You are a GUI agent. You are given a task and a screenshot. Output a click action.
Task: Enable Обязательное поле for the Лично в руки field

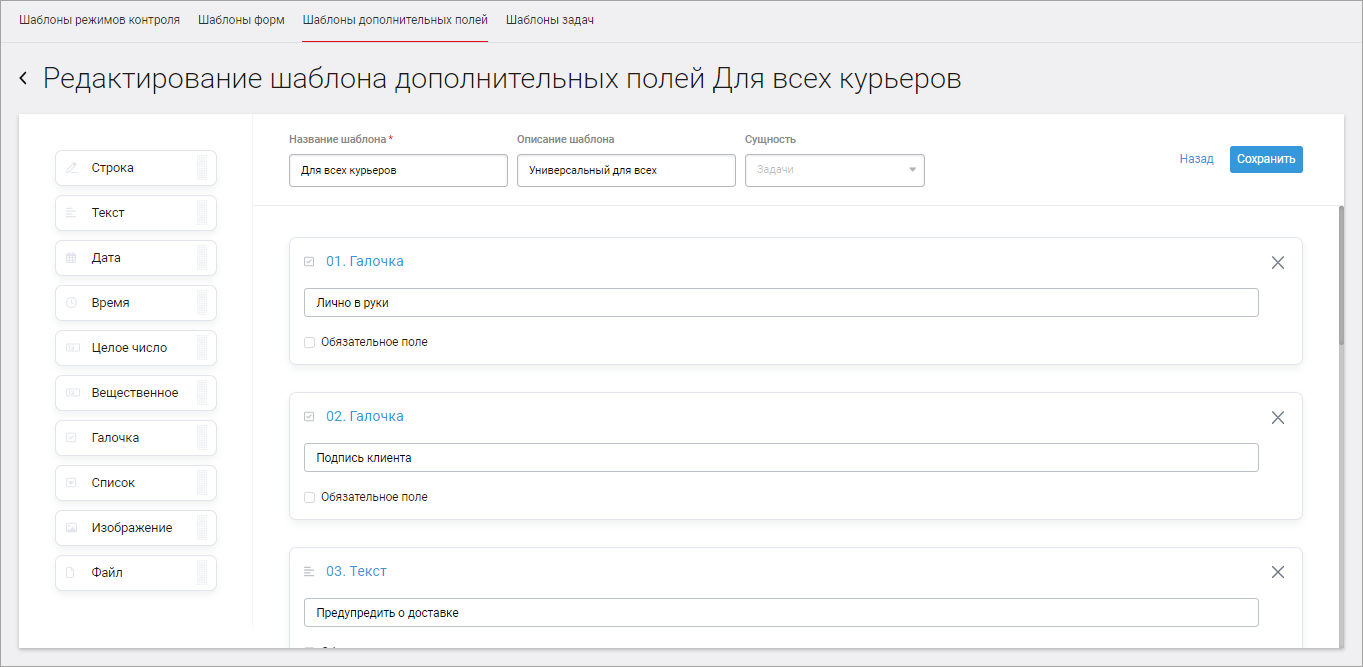309,342
